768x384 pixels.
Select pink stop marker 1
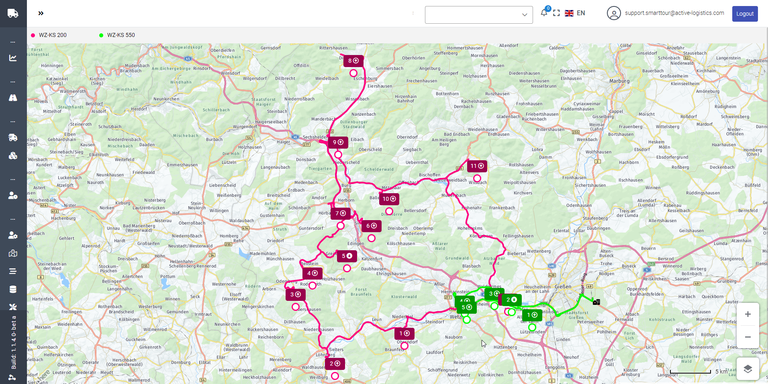point(405,334)
